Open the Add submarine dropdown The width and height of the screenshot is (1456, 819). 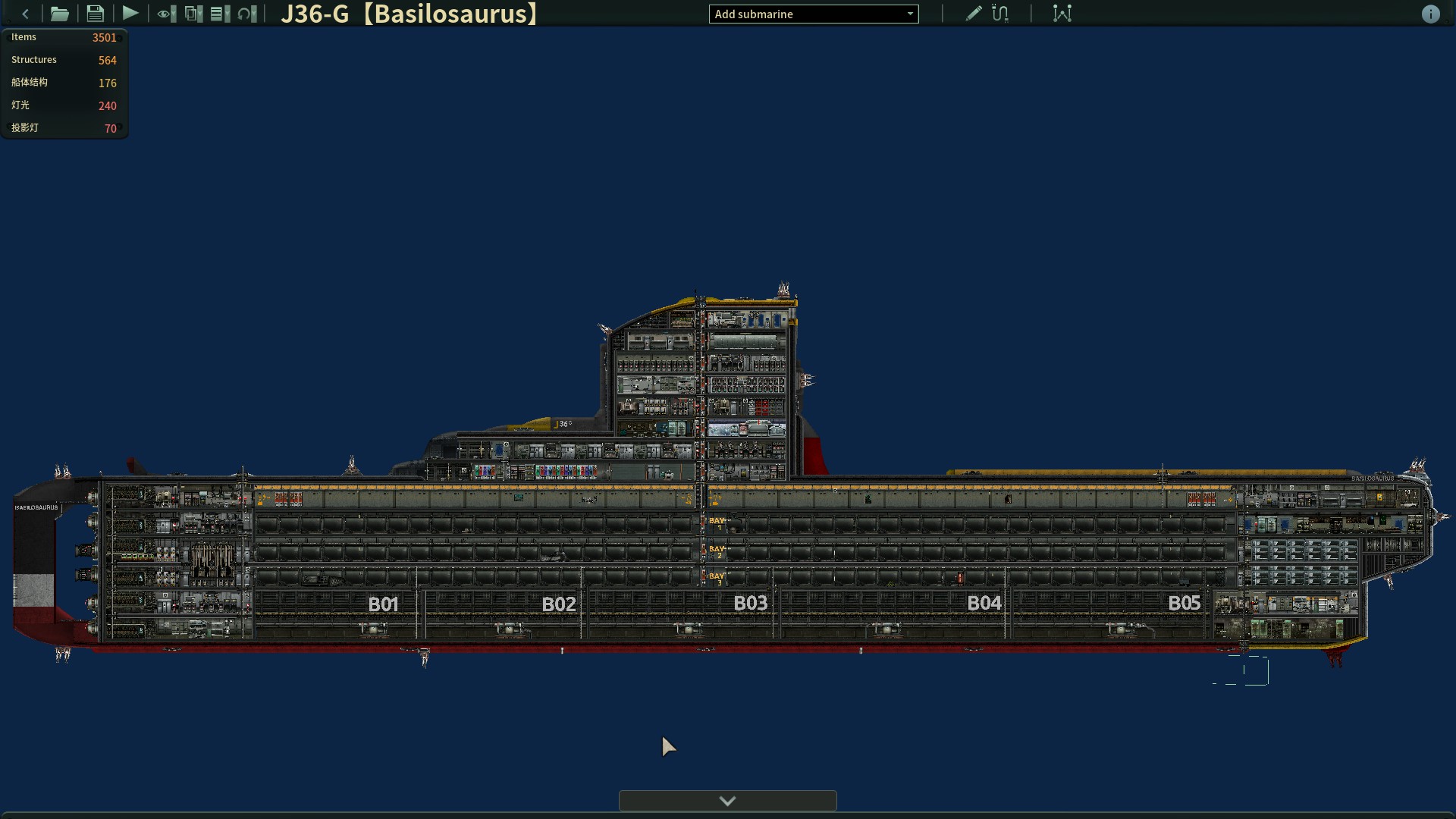(814, 14)
